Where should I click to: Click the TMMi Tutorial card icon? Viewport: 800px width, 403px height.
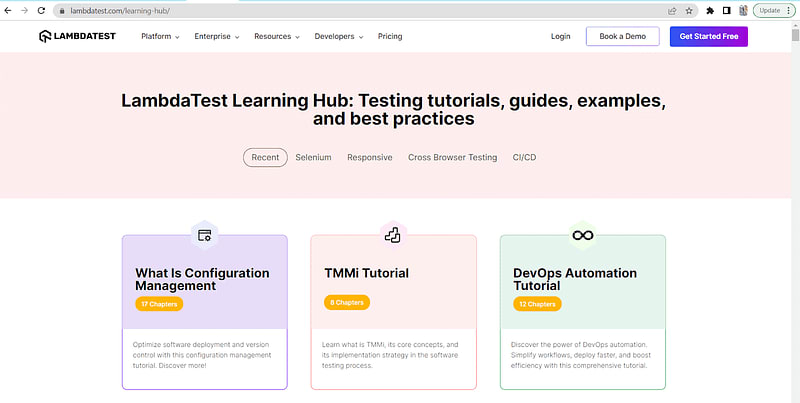393,235
